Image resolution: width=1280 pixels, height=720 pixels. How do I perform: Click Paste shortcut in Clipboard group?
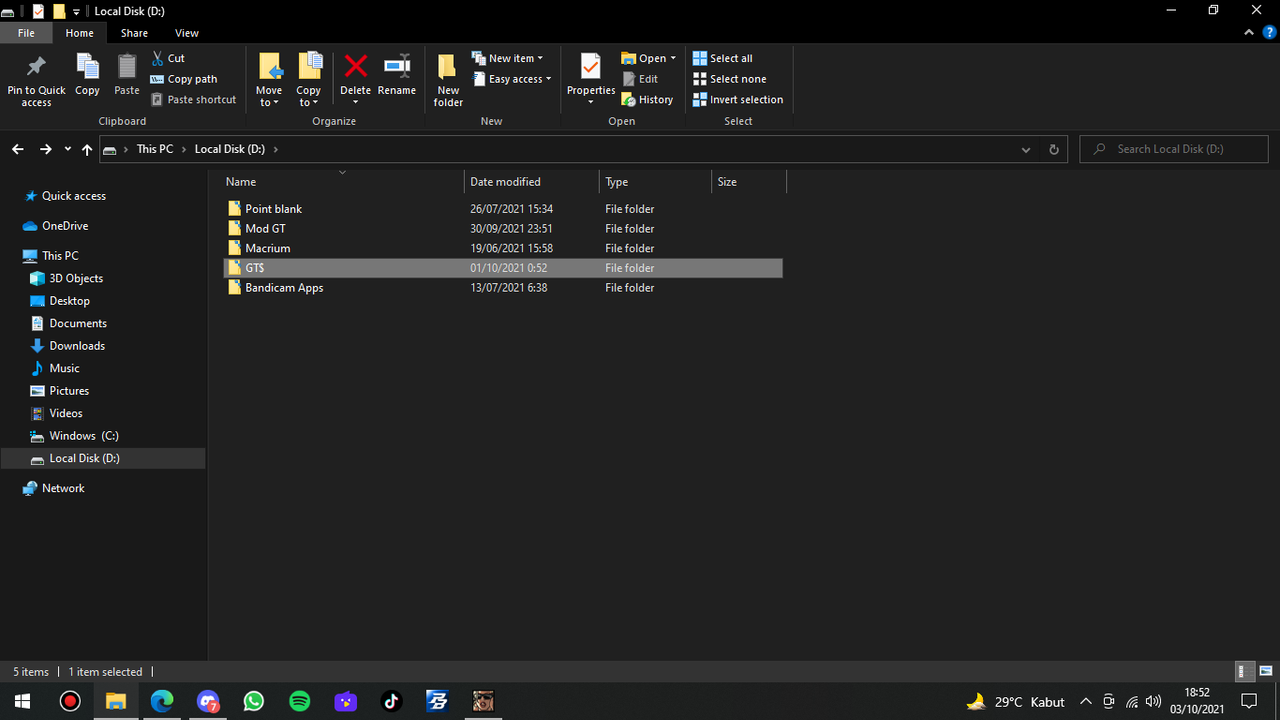pos(194,100)
